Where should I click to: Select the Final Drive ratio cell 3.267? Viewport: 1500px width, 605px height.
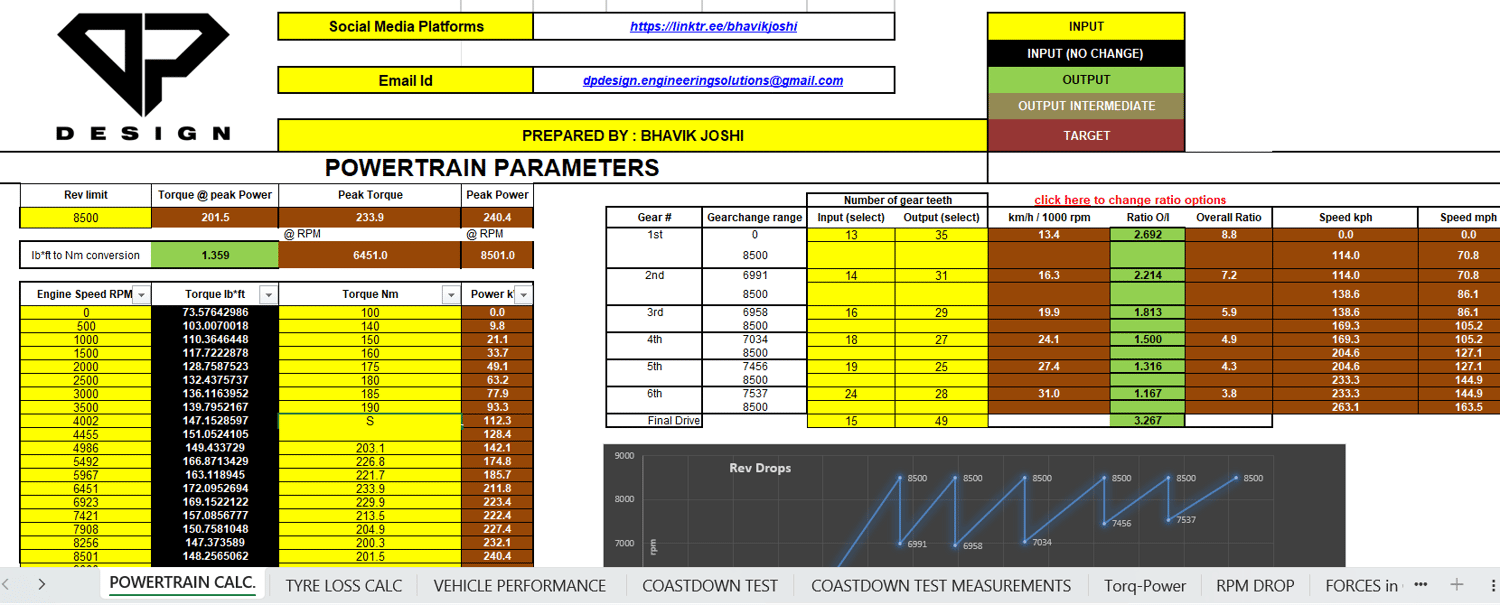pos(1147,421)
